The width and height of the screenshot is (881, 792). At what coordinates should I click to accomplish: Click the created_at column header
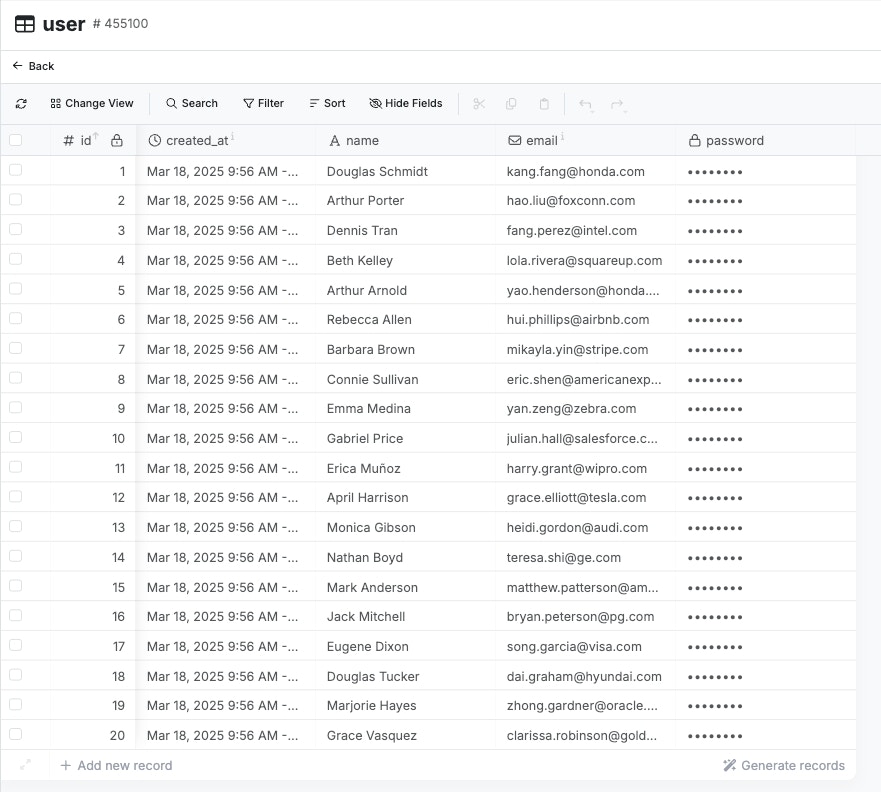(x=226, y=140)
